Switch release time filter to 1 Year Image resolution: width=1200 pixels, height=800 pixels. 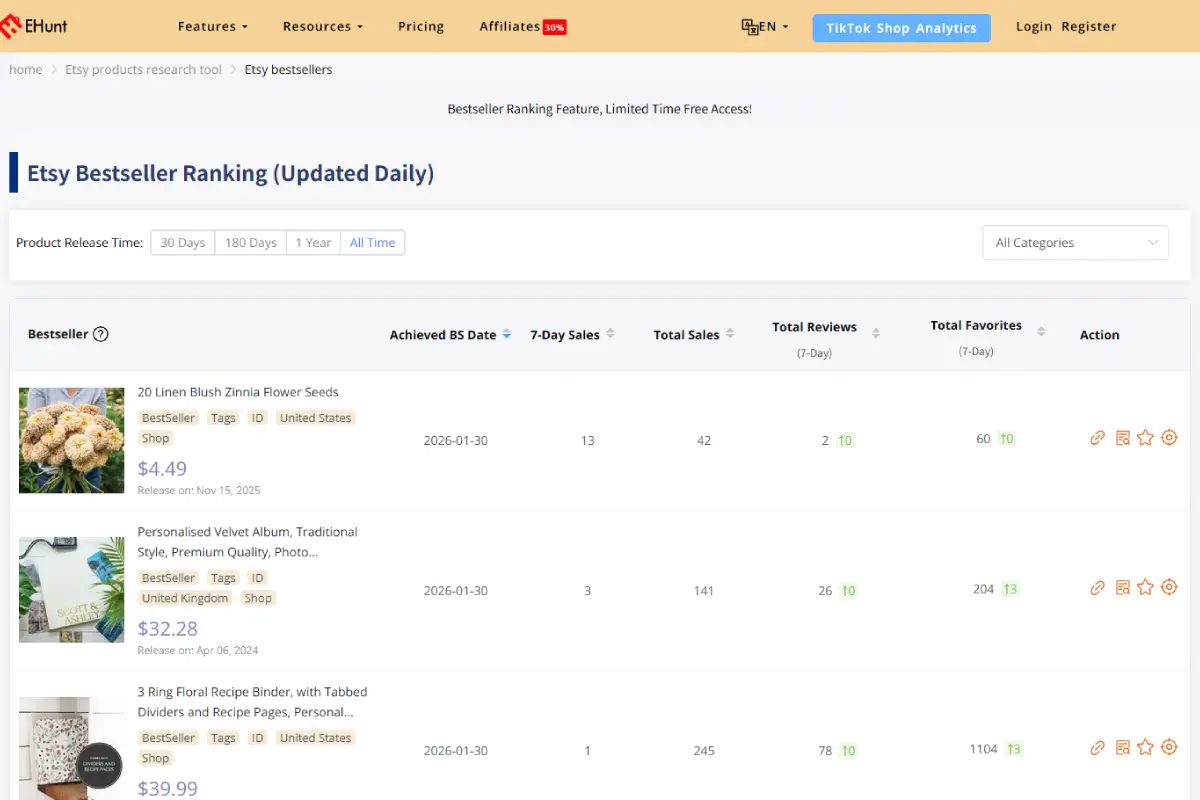click(x=313, y=242)
